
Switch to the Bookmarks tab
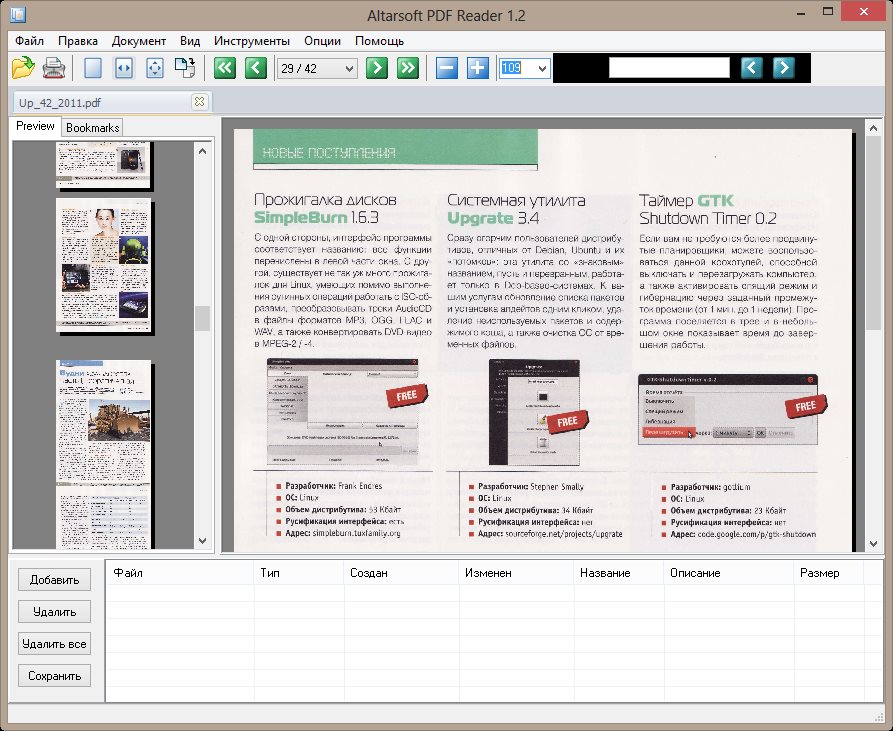[93, 127]
